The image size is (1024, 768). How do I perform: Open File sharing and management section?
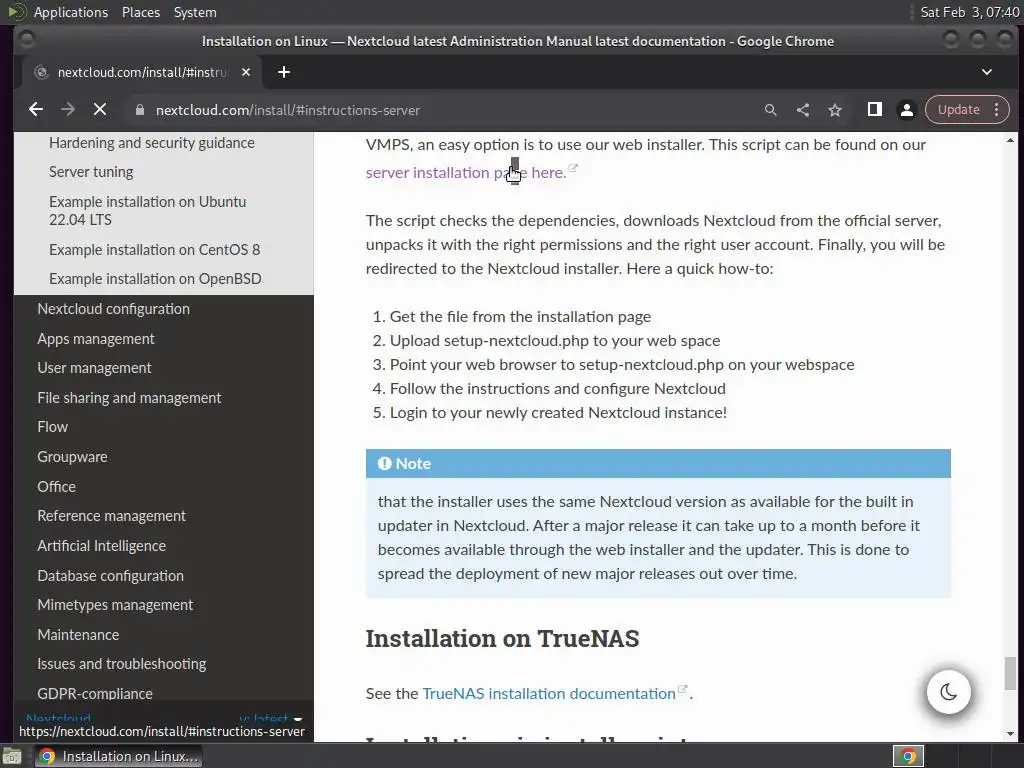(129, 398)
